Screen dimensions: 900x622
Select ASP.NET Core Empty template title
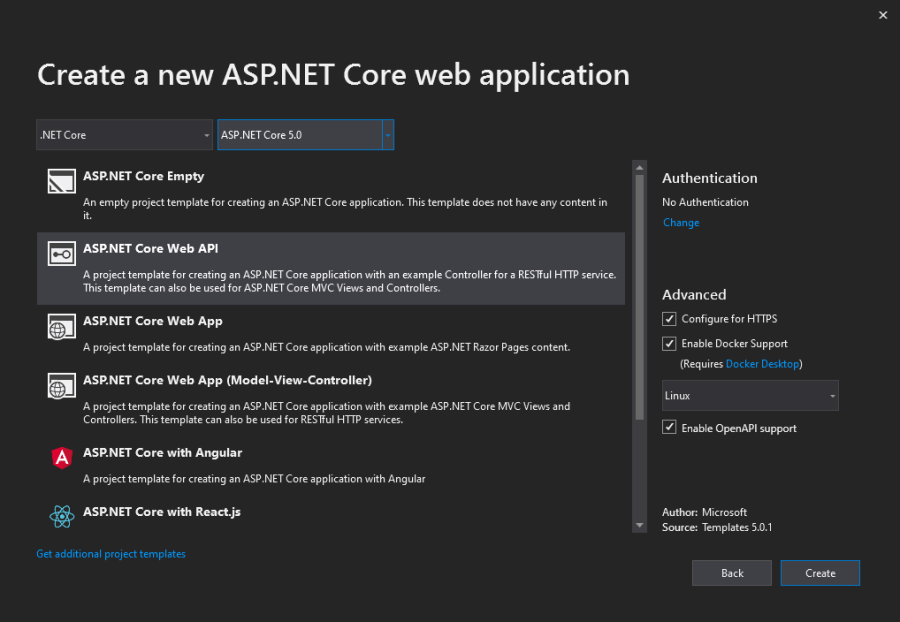143,176
